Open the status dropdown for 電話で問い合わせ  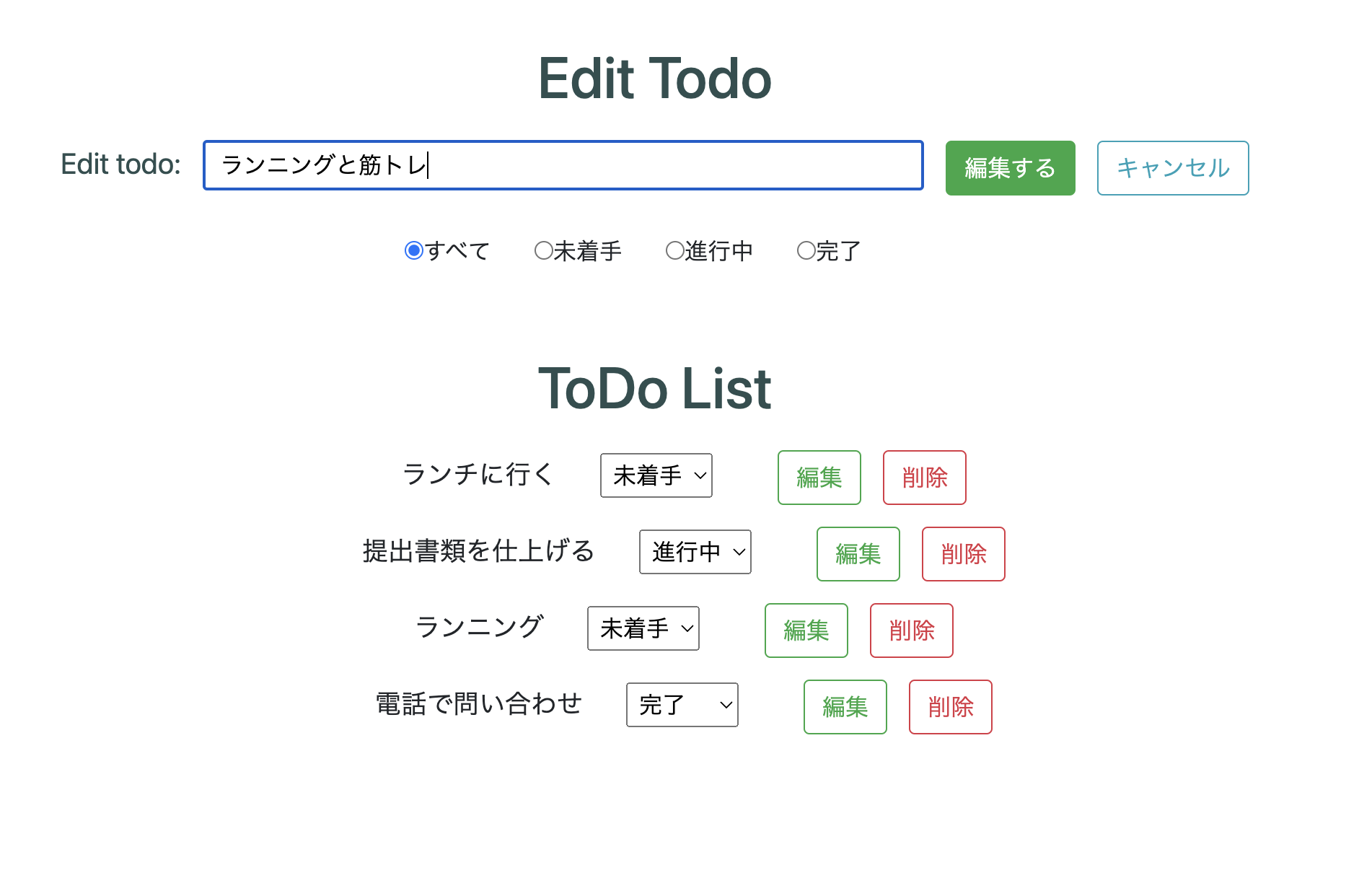[682, 705]
